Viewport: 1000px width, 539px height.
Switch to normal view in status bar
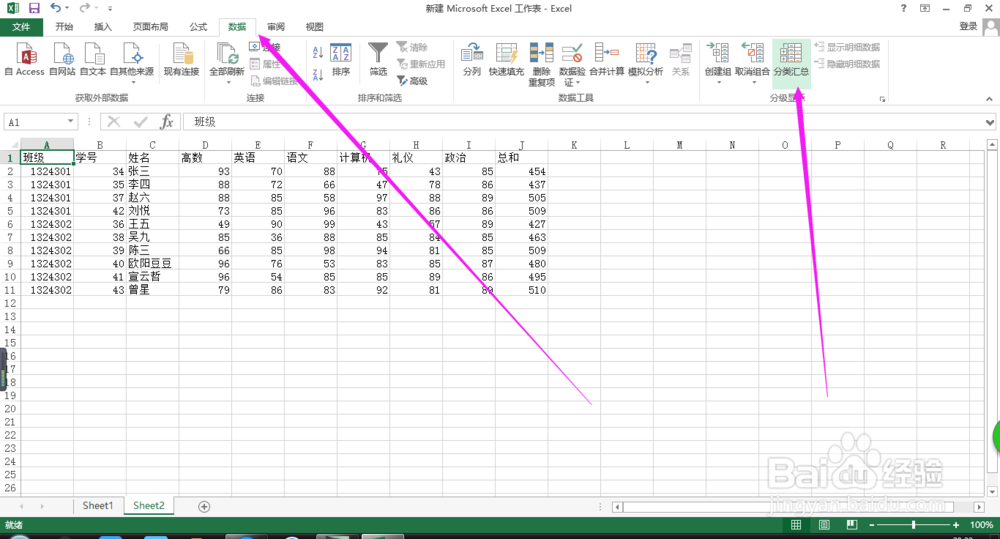tap(796, 524)
